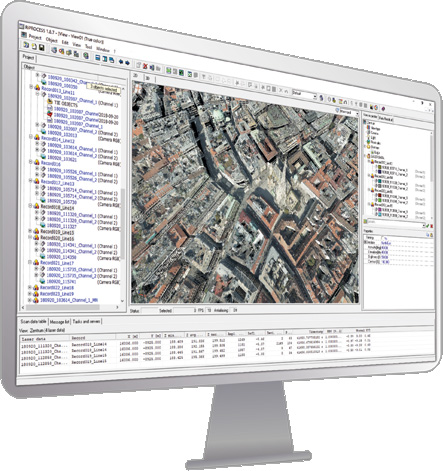
Task: Expand the Record022_Line18 tree node
Action: tap(30, 287)
